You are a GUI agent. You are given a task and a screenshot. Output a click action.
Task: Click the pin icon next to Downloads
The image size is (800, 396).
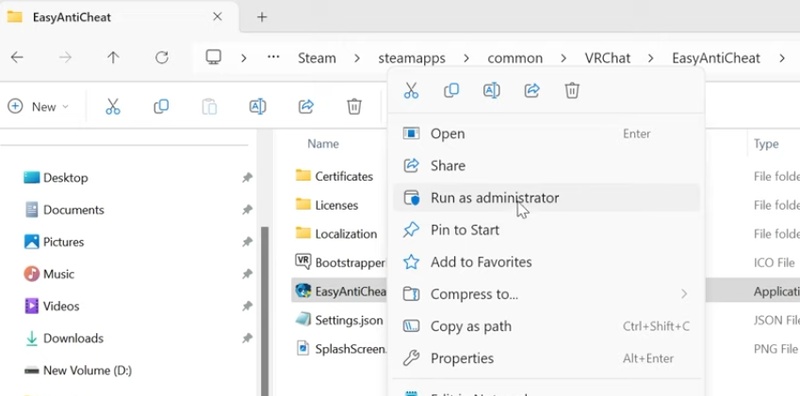247,338
